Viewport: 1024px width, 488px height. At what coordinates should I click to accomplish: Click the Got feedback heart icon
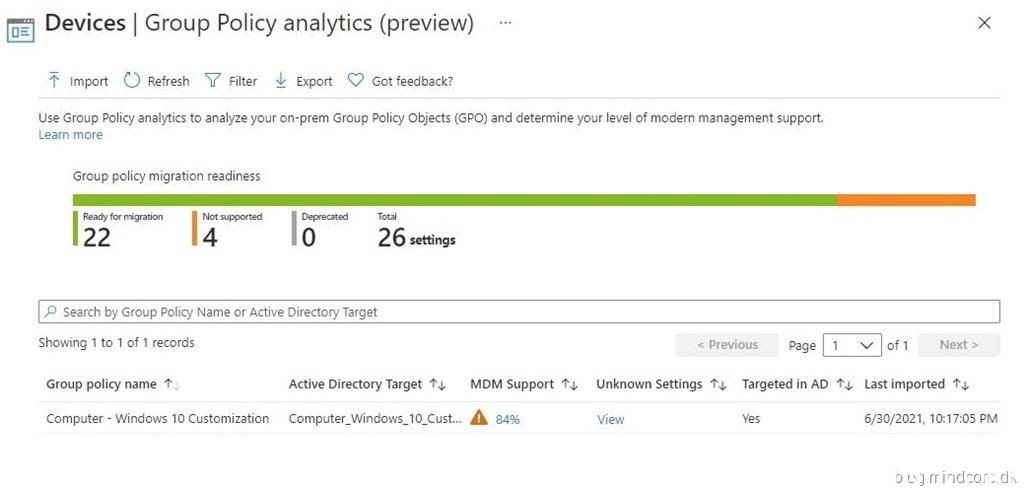pyautogui.click(x=355, y=81)
